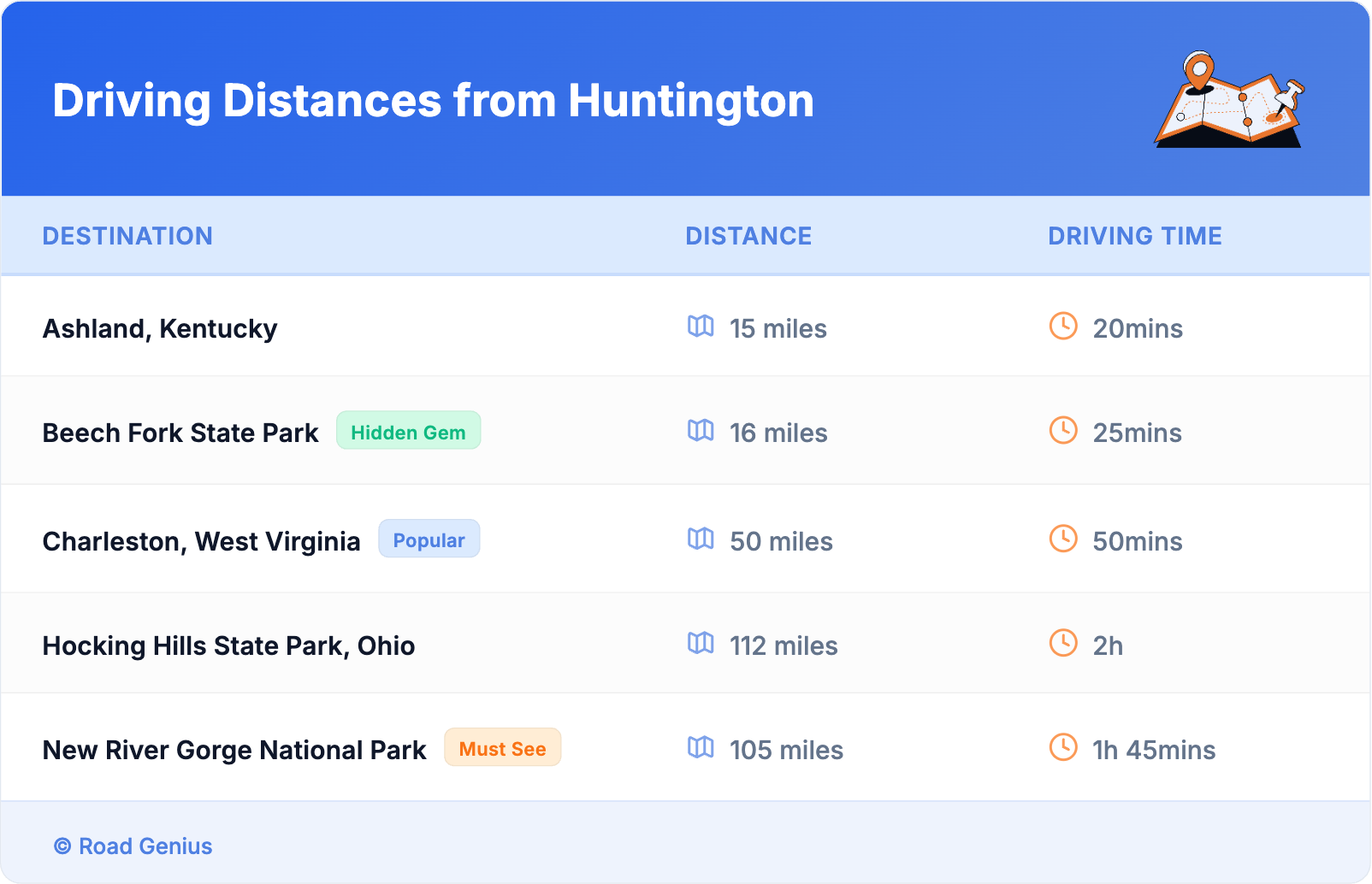Select the Hidden Gem badge
1372x884 pixels.
pos(408,431)
